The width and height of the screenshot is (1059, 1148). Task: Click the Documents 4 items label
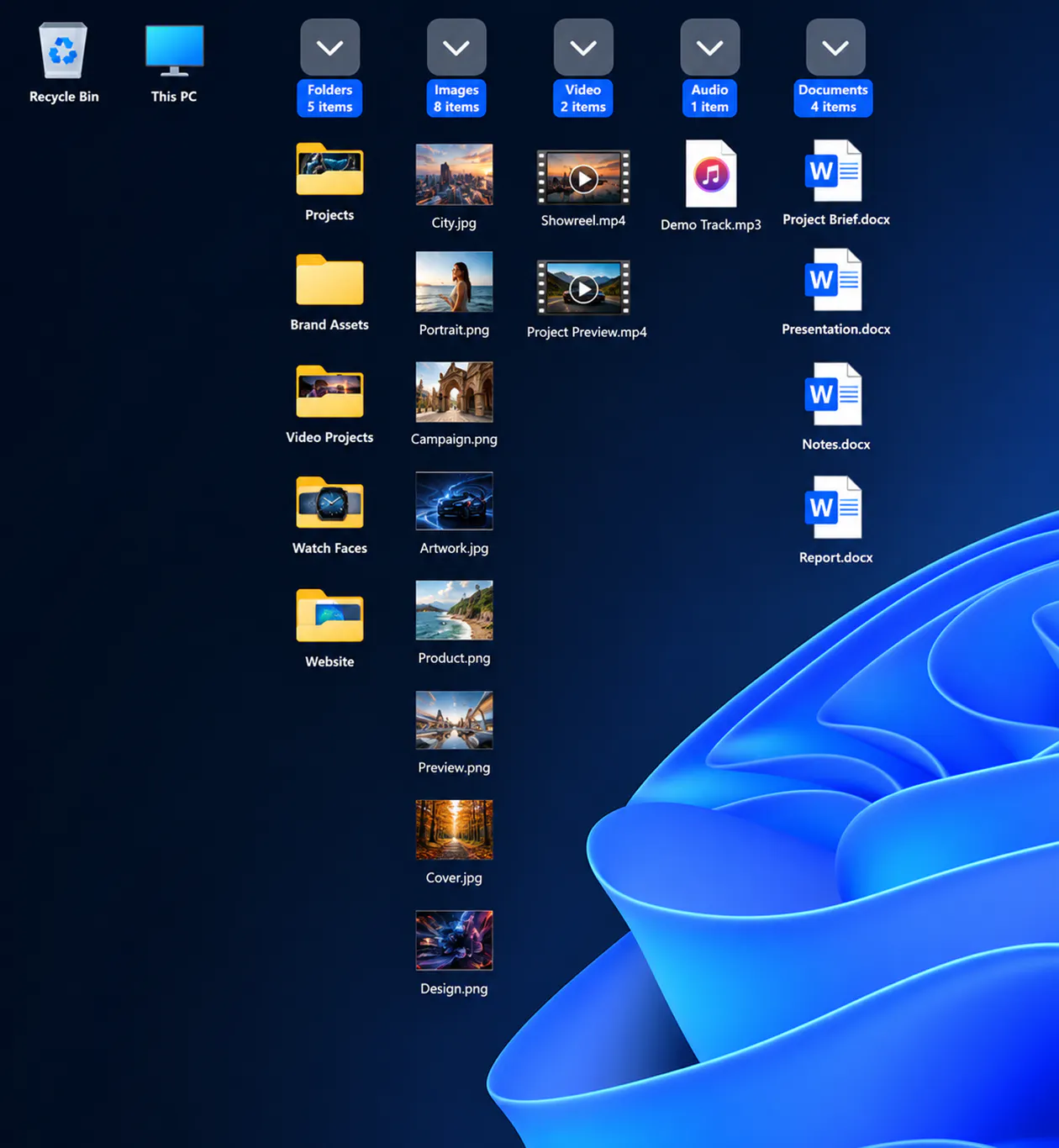click(x=833, y=98)
